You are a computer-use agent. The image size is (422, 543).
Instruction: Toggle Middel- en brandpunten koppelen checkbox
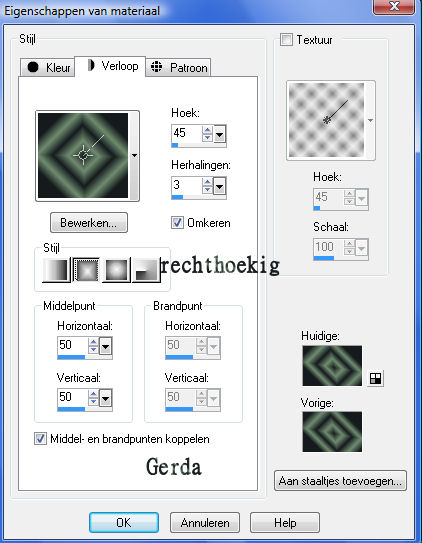tap(40, 439)
